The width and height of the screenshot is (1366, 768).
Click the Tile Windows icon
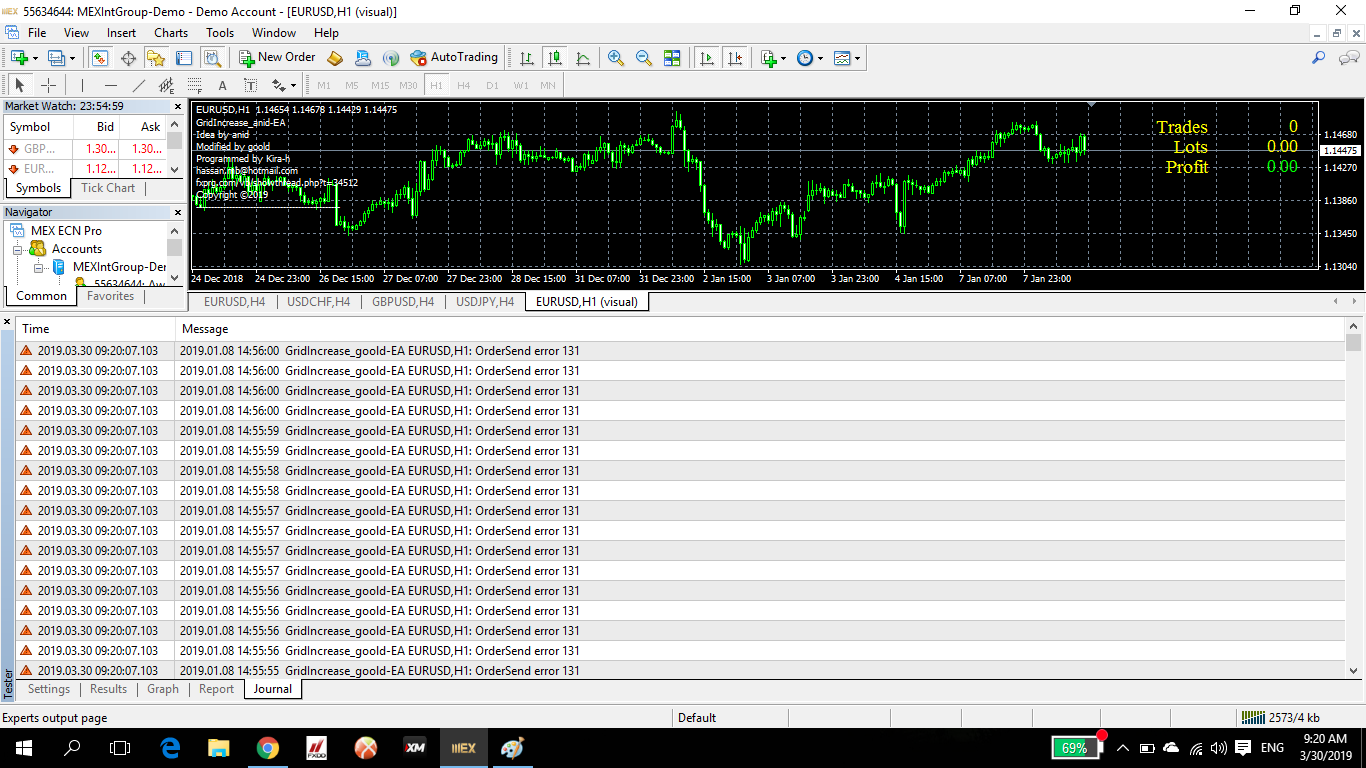pos(672,58)
